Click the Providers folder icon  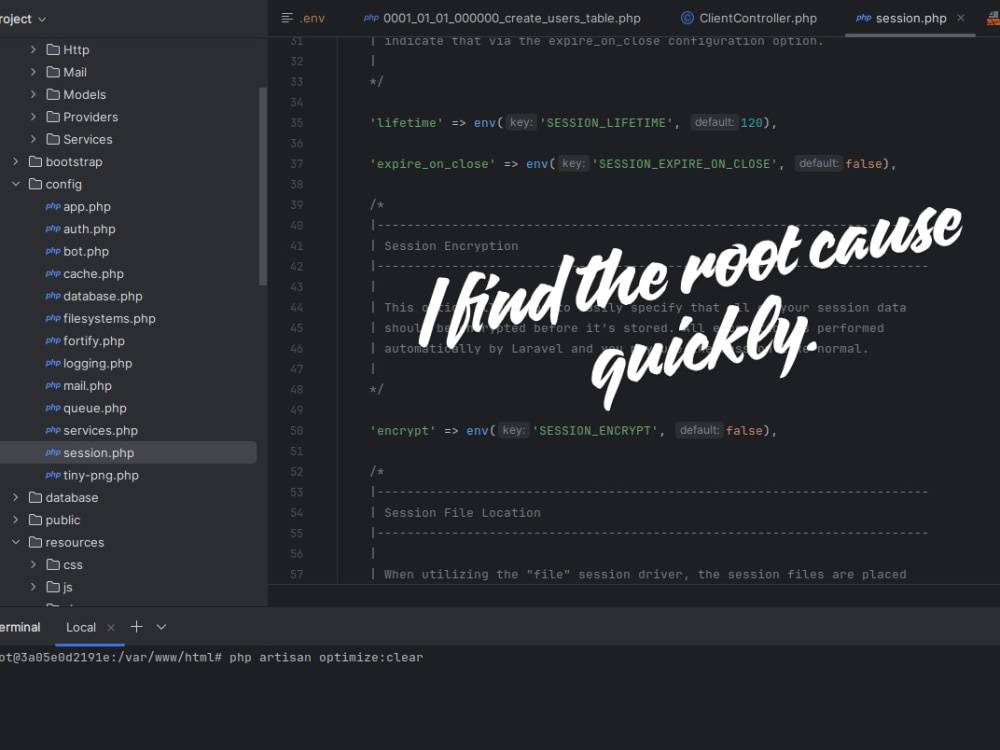(x=53, y=117)
